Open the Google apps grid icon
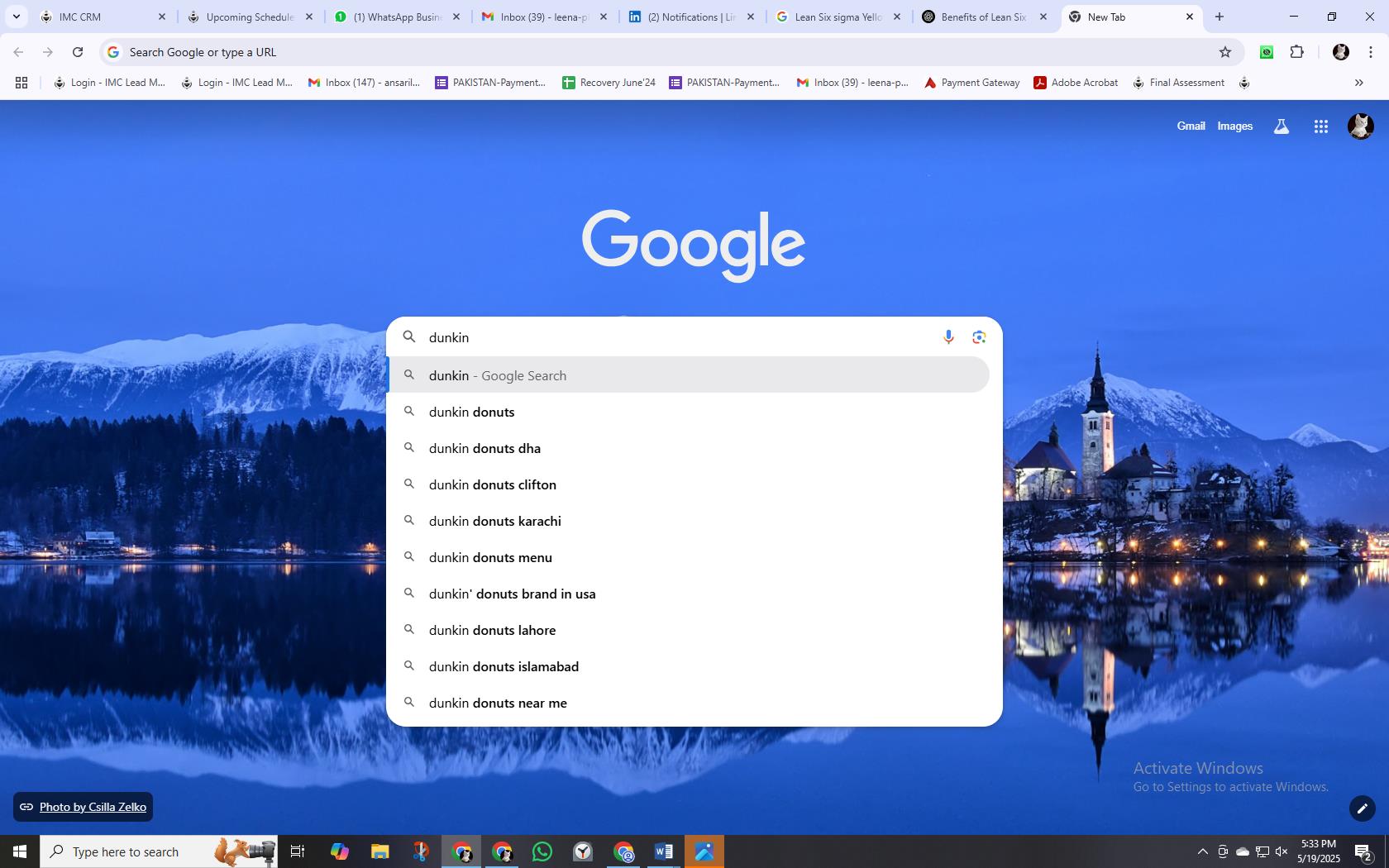 click(1321, 126)
